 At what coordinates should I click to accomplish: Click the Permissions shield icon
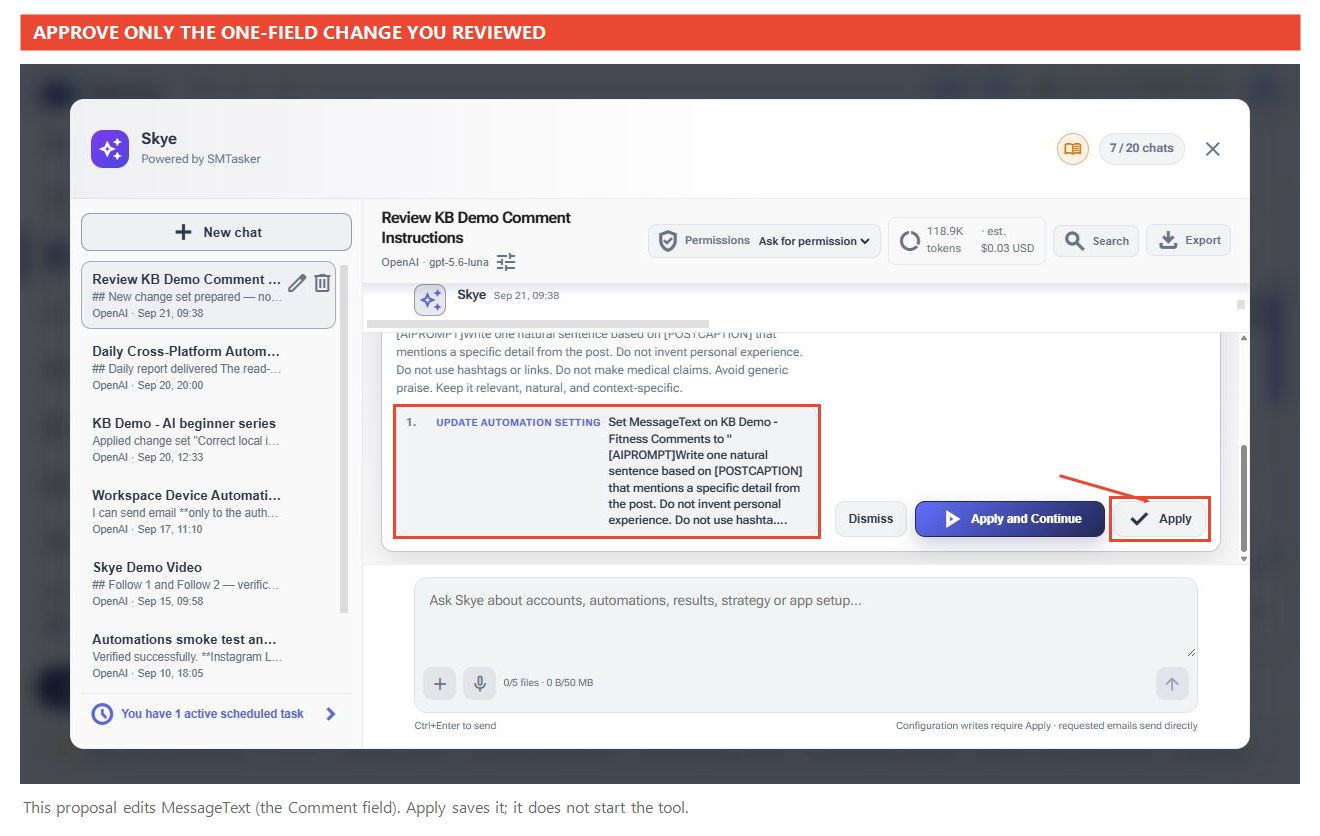668,241
